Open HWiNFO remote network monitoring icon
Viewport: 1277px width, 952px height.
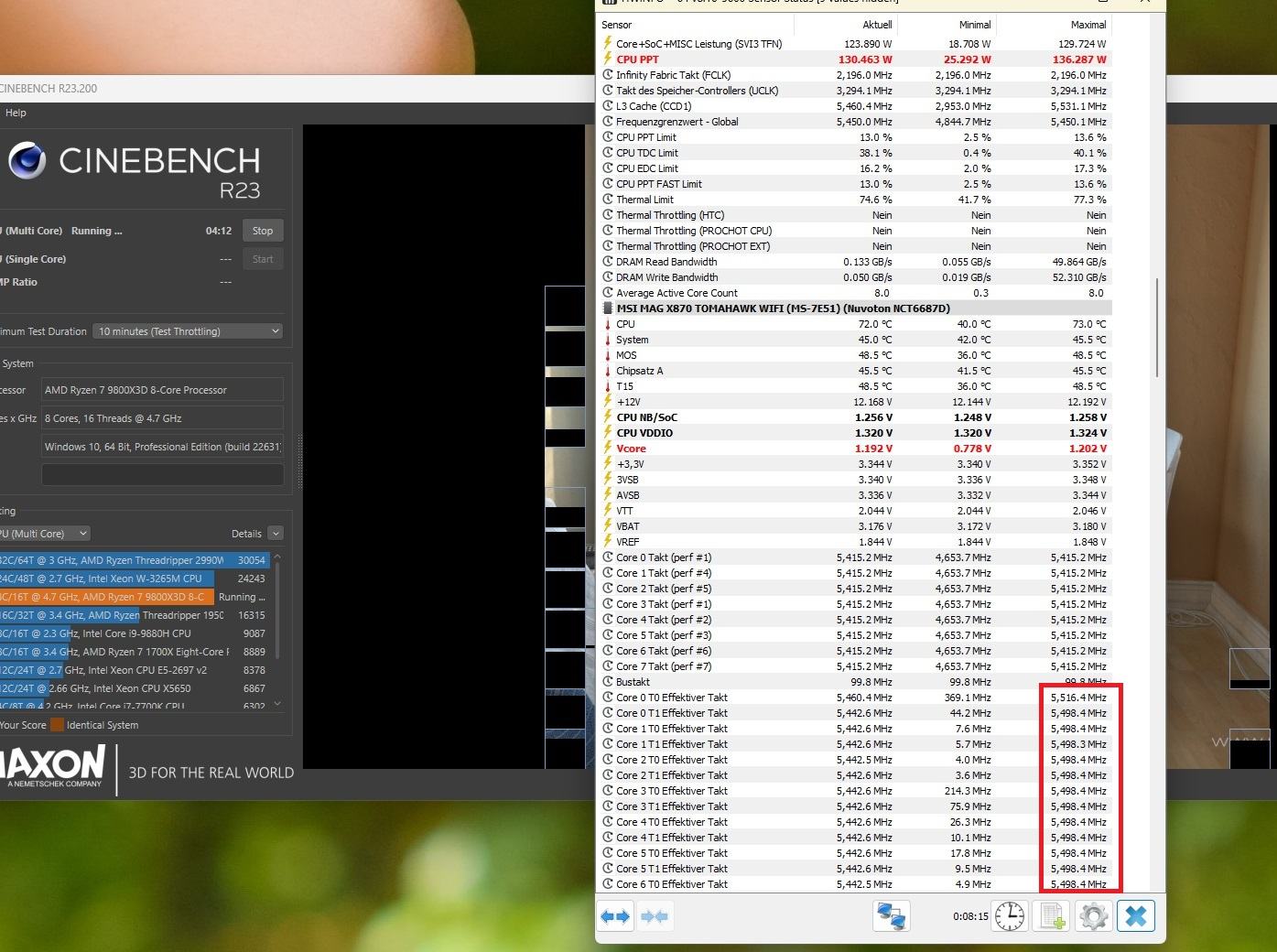pyautogui.click(x=891, y=916)
